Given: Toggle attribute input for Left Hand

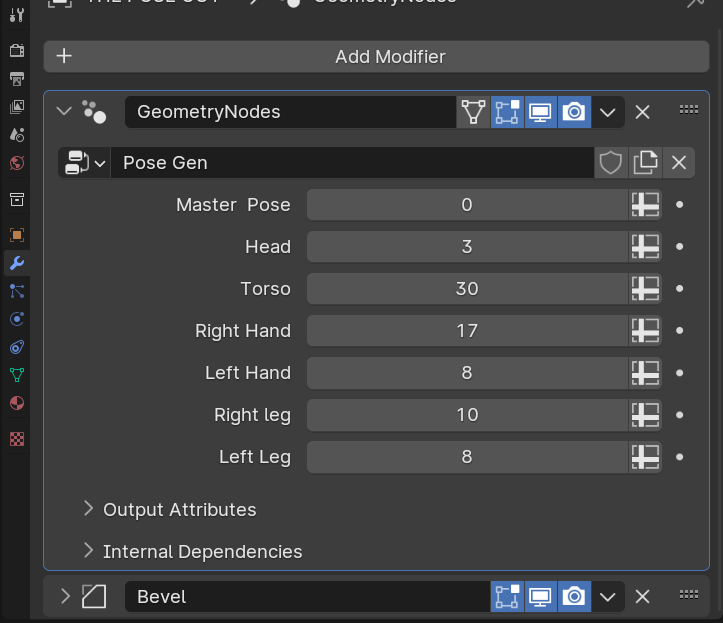Looking at the screenshot, I should 645,373.
